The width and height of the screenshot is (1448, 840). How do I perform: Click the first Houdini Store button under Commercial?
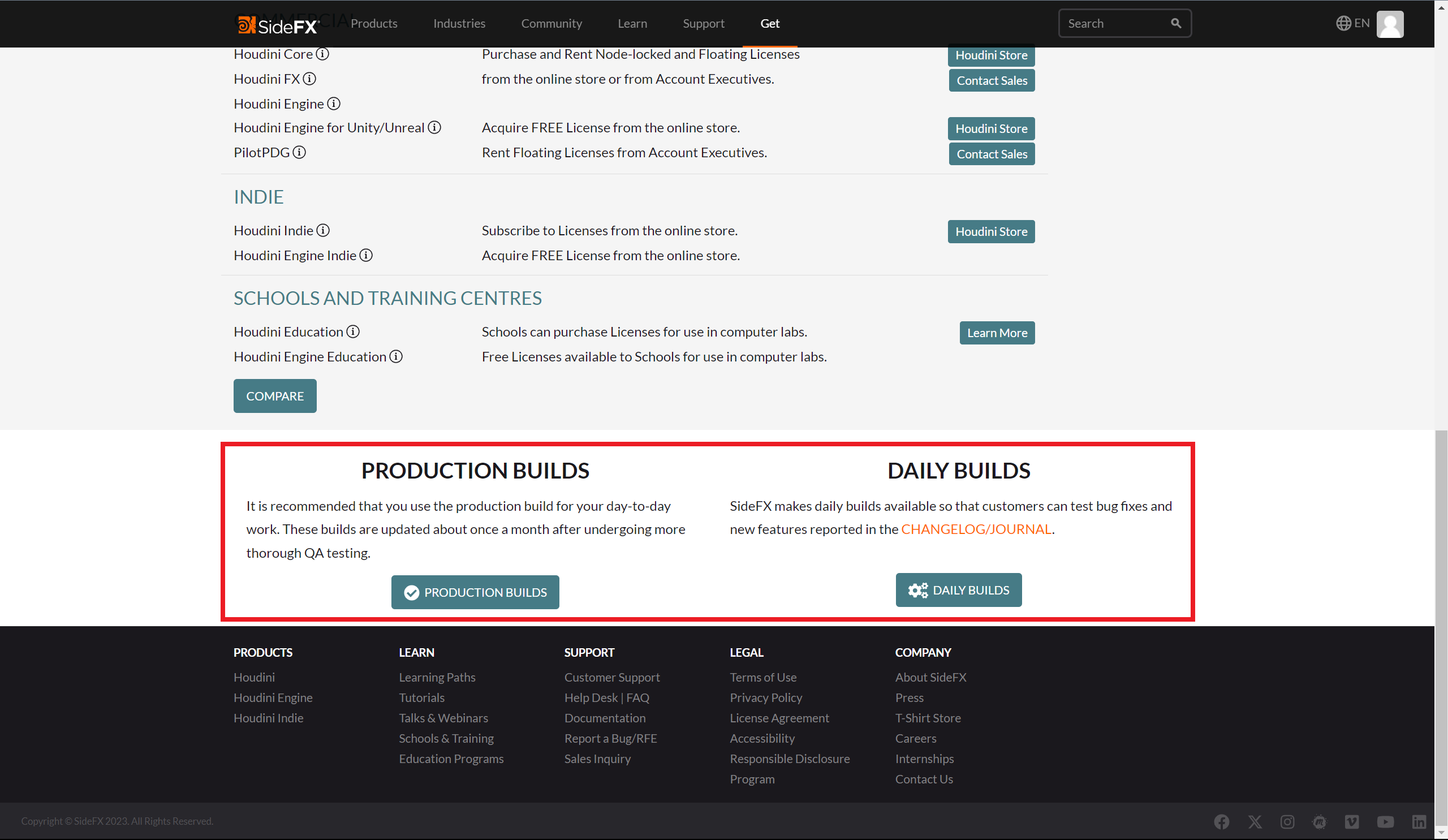[x=991, y=55]
